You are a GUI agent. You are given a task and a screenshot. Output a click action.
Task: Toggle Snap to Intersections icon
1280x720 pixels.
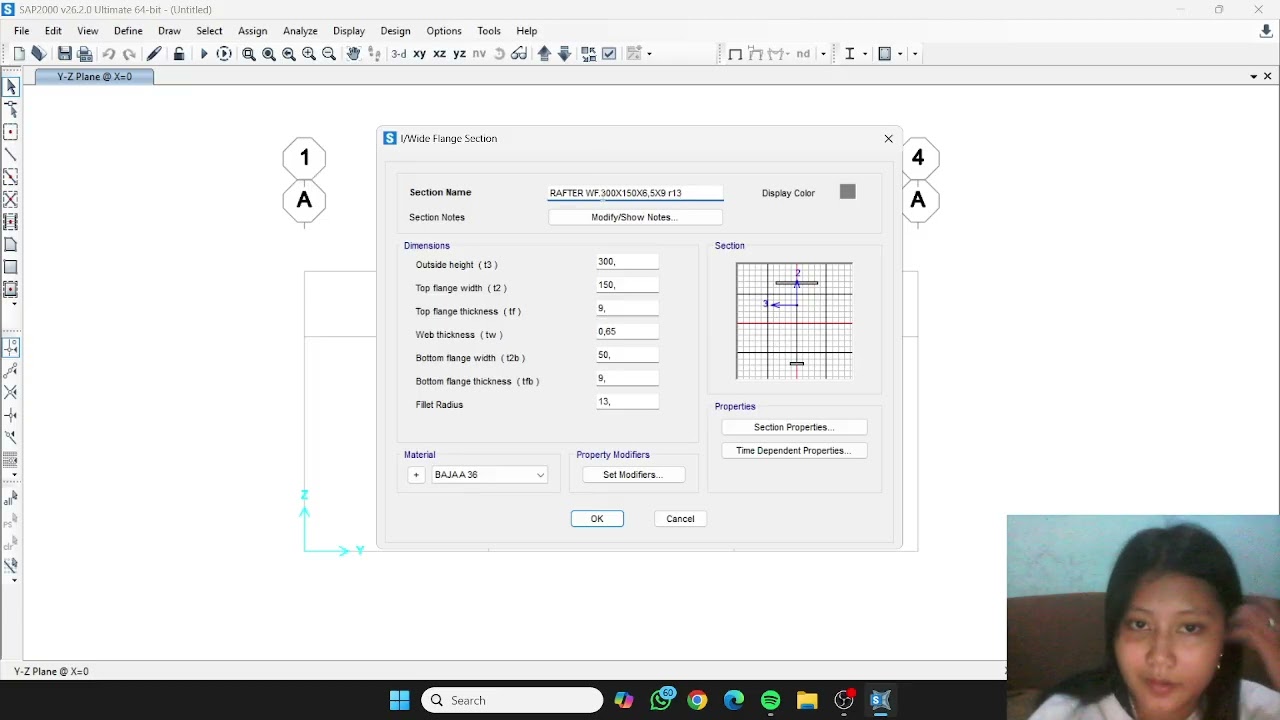pyautogui.click(x=11, y=392)
